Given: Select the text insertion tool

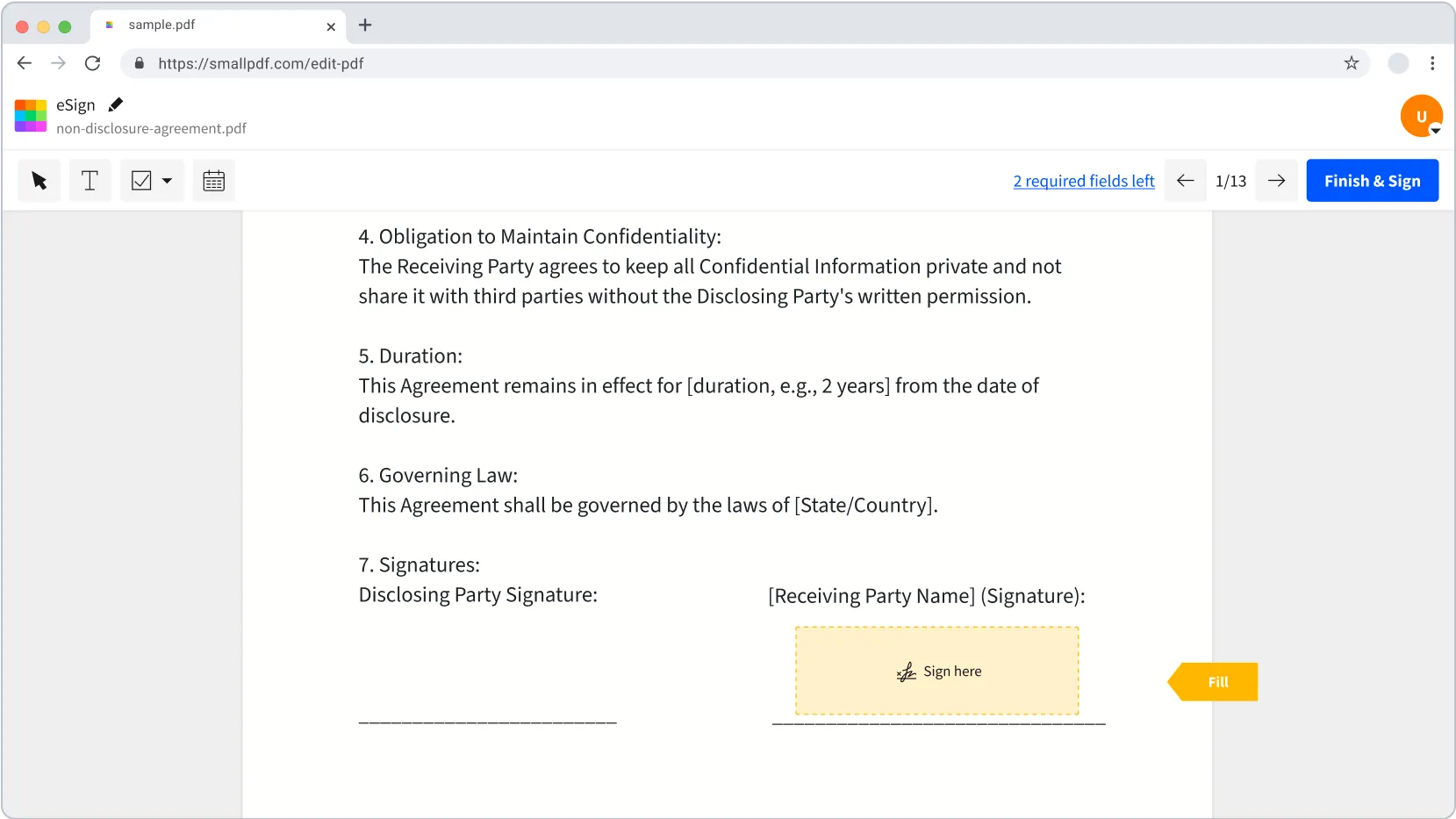Looking at the screenshot, I should coord(90,180).
